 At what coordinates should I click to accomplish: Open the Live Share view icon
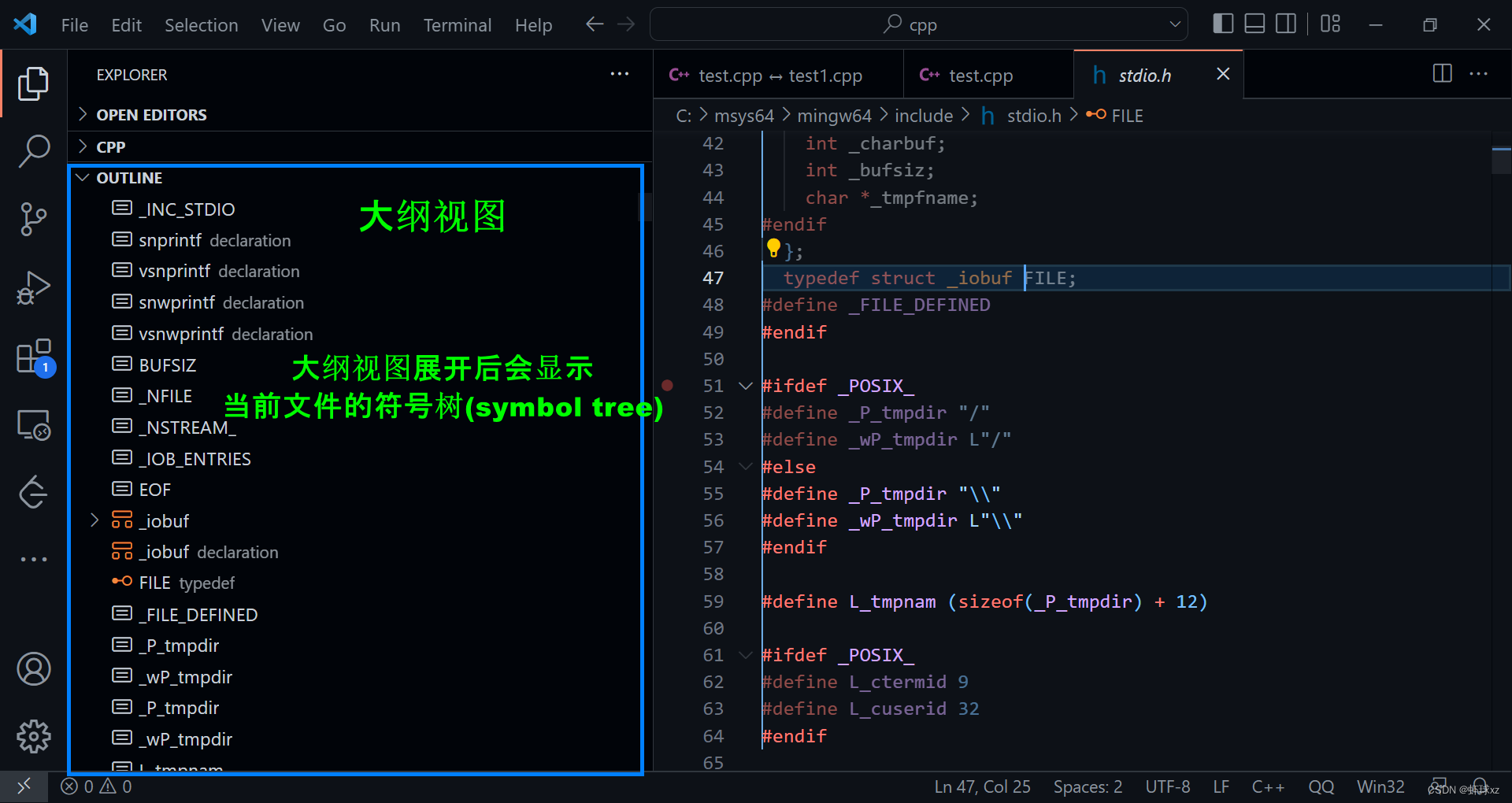33,493
